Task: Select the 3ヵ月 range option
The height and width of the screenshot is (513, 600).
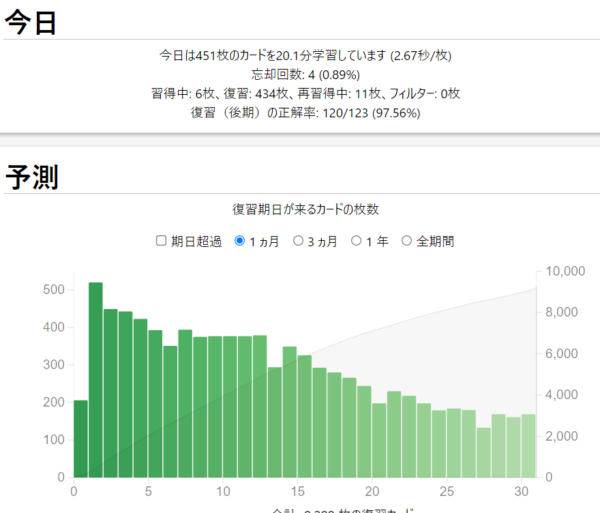Action: [298, 241]
